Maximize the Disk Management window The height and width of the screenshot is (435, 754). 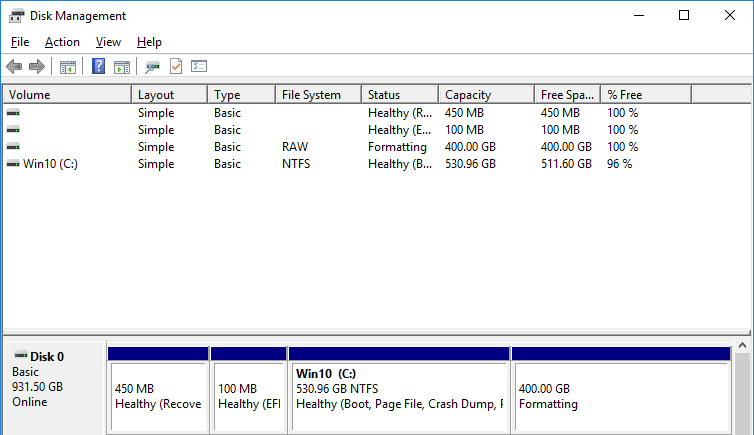(x=684, y=15)
